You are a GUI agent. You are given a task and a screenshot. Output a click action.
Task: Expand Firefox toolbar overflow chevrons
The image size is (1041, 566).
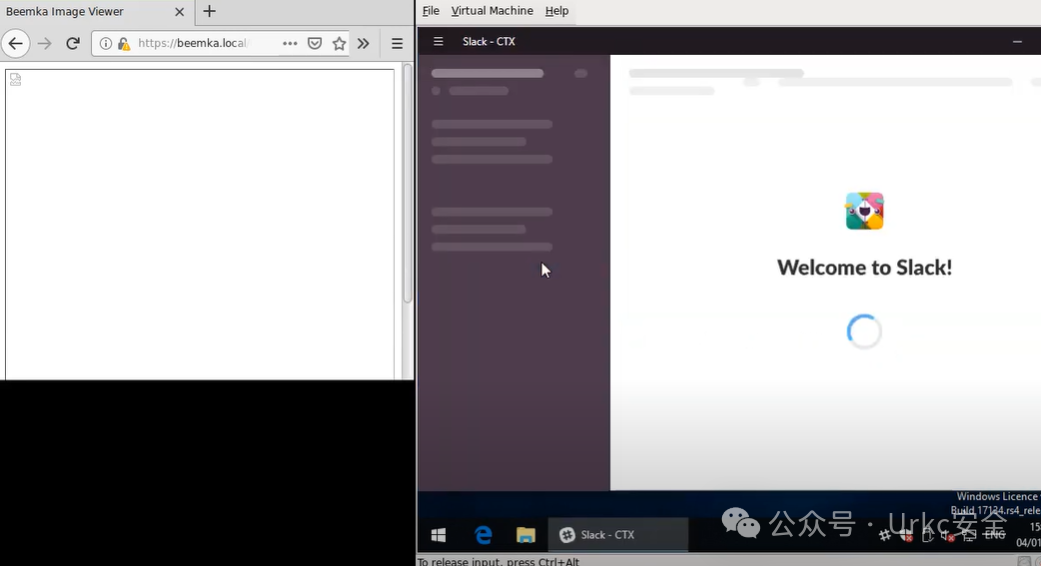363,44
